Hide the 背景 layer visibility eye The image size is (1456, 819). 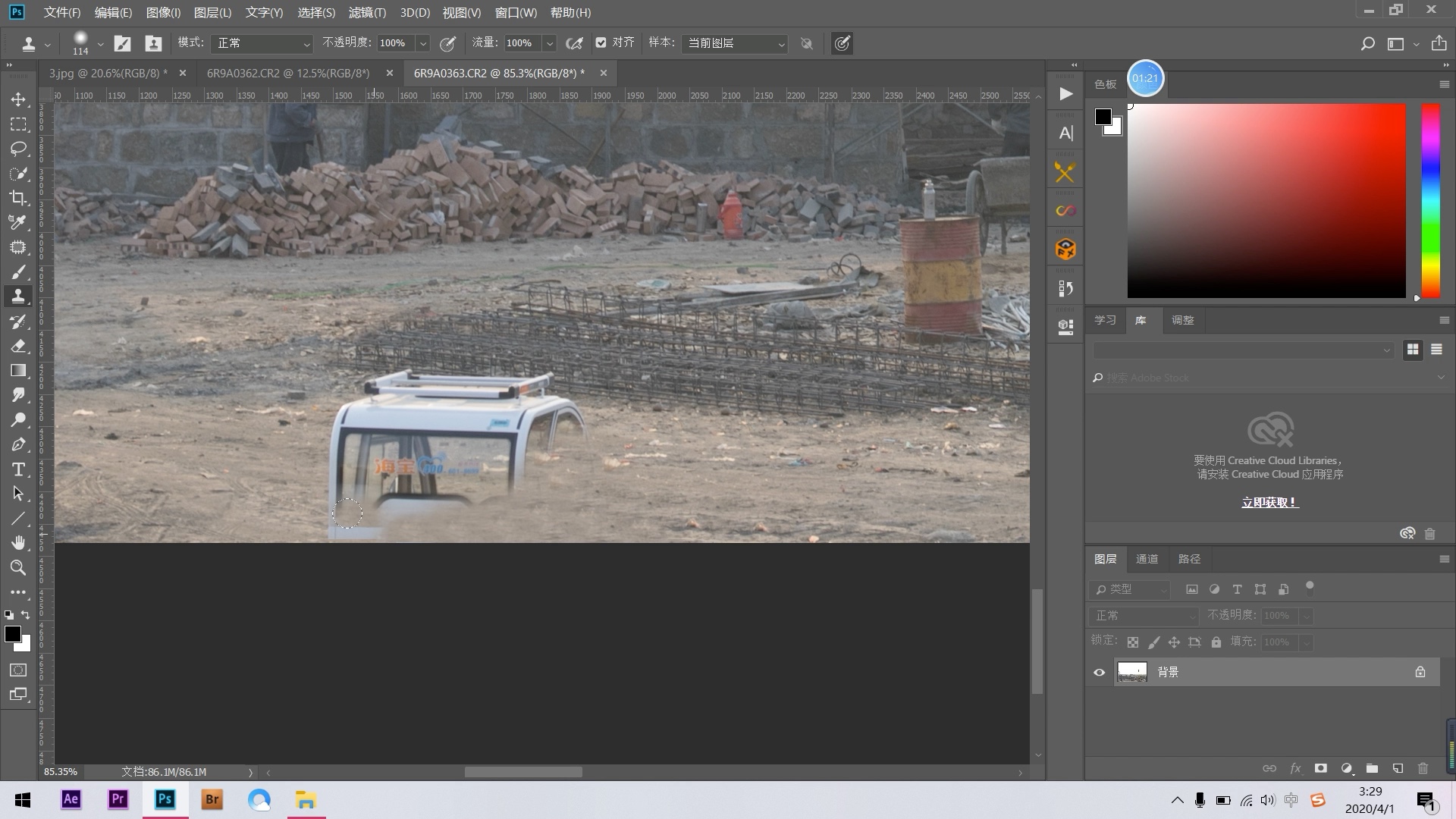click(x=1099, y=672)
